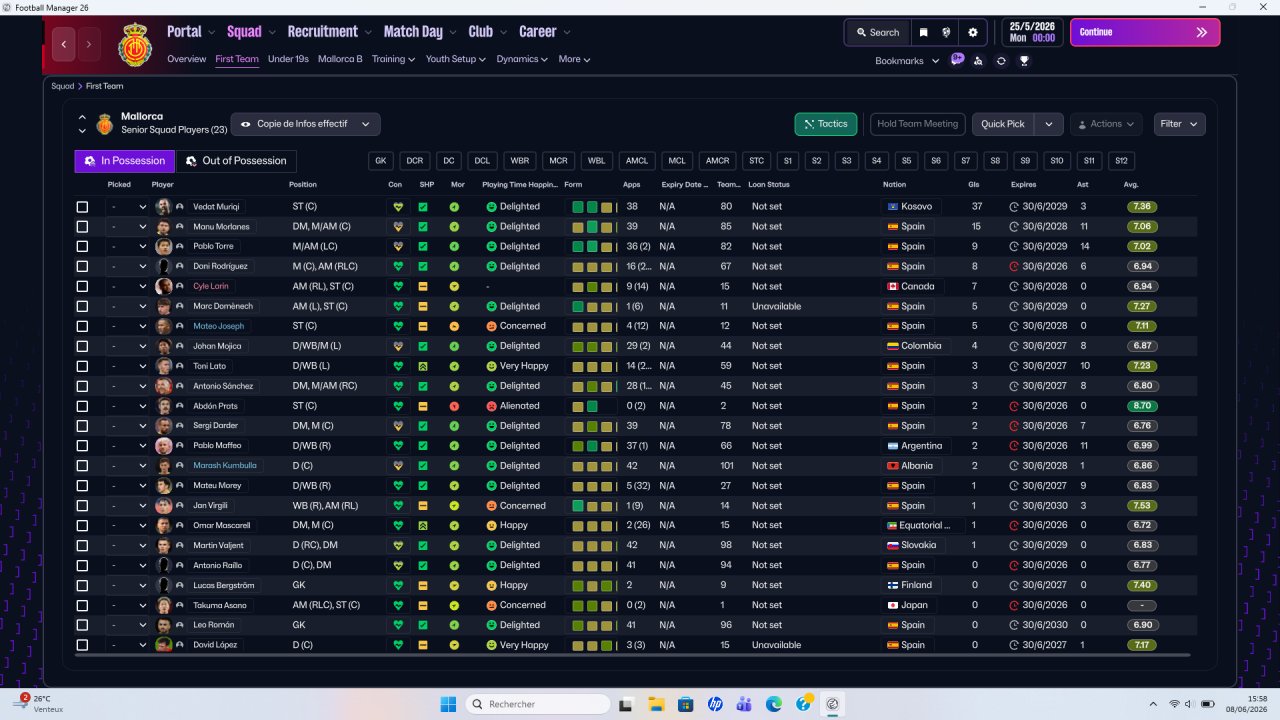Screen dimensions: 1280x720
Task: Tick the checkbox for David López
Action: [x=82, y=645]
